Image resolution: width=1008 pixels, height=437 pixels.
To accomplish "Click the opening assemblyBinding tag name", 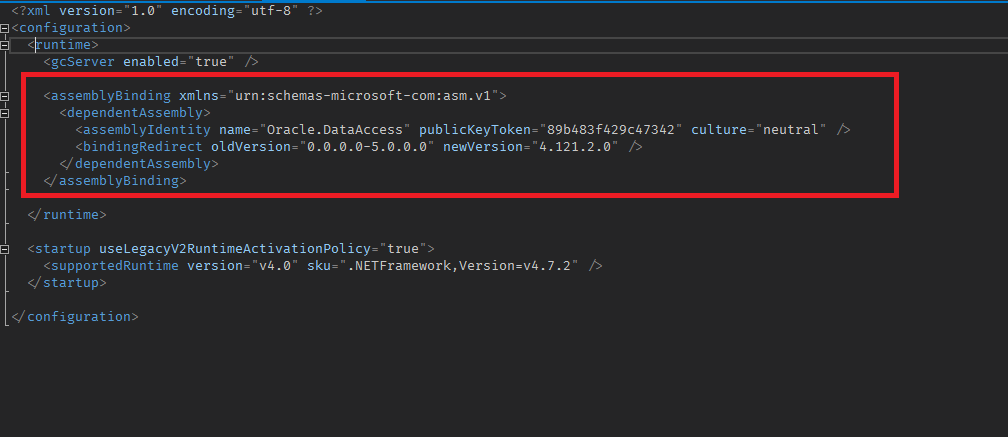I will coord(111,96).
